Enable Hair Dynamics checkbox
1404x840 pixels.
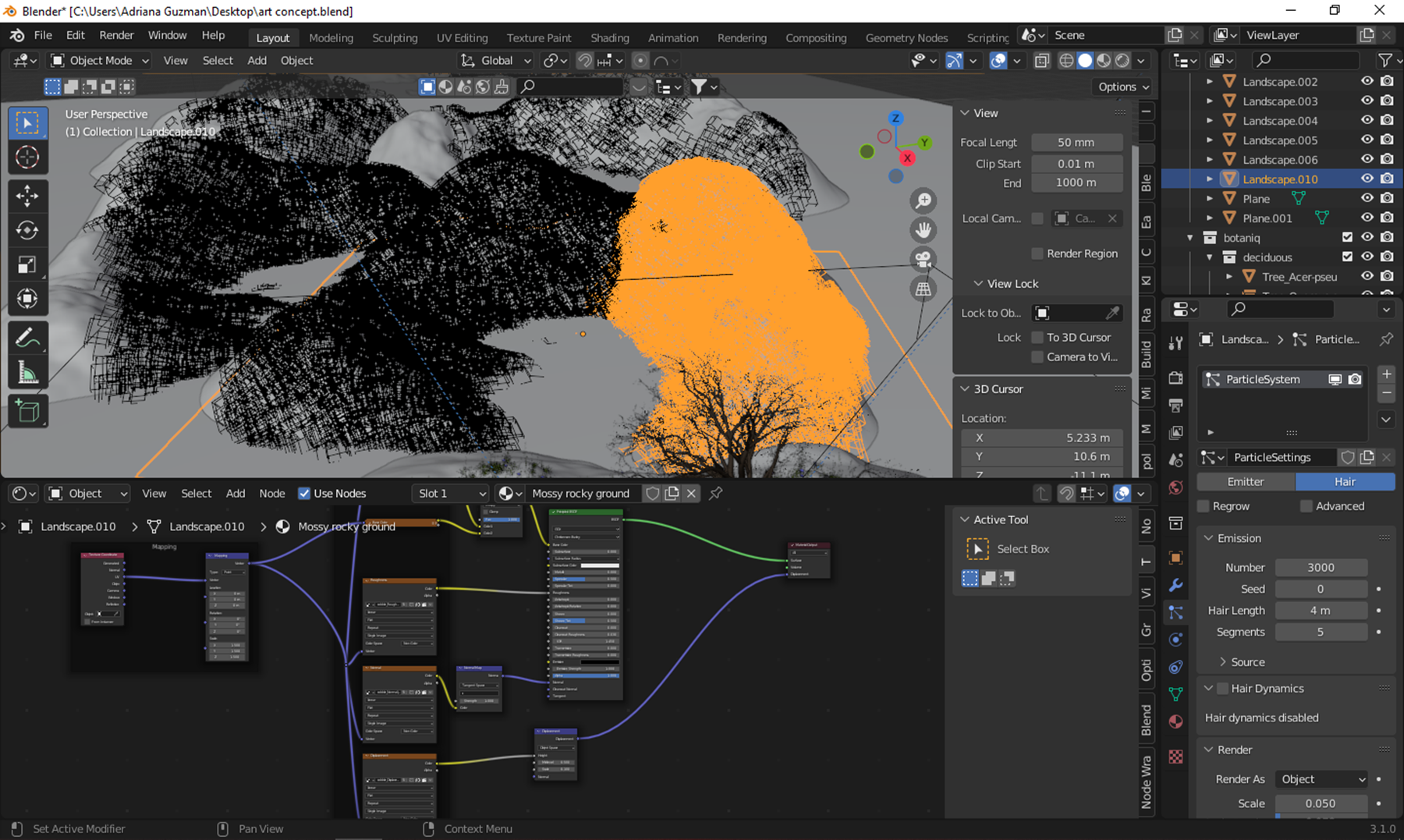pos(1223,688)
